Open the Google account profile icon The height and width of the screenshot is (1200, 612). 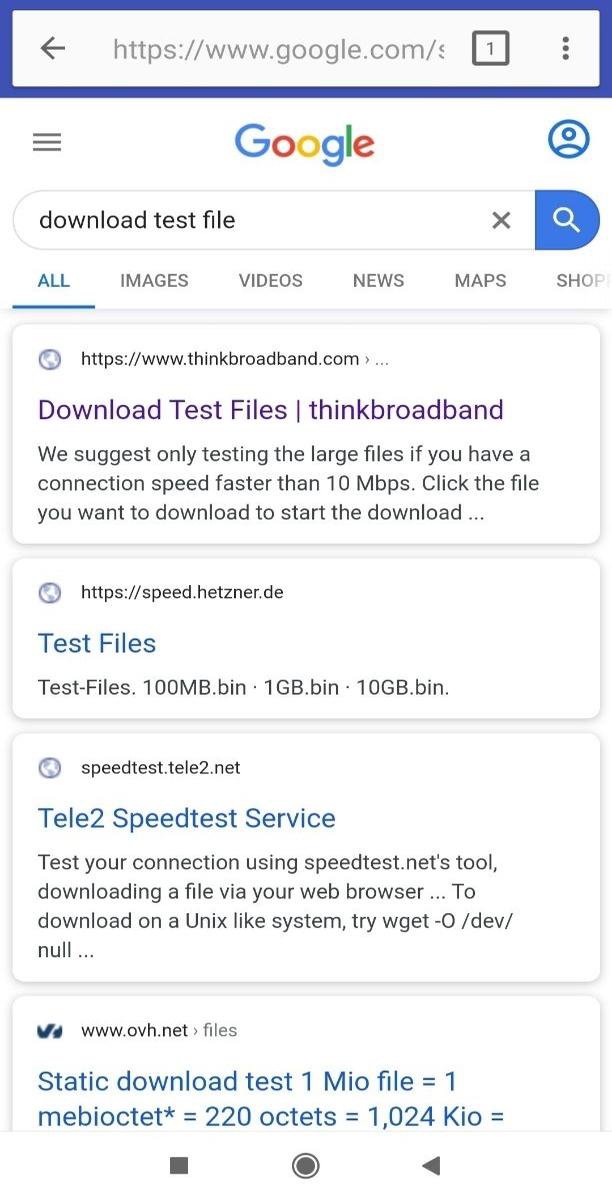click(x=569, y=139)
